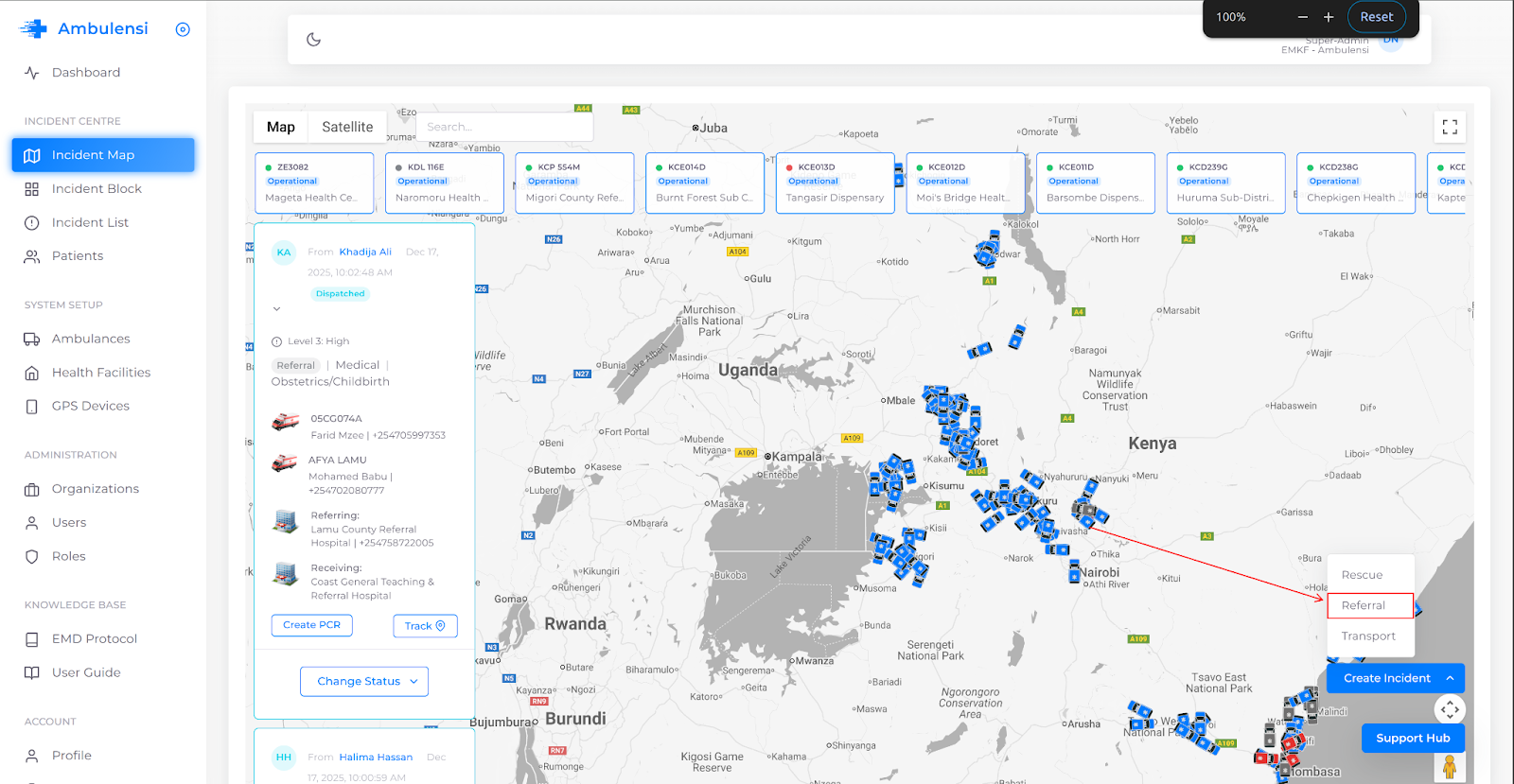
Task: Expand Khadija Ali incident details chevron
Action: 276,308
